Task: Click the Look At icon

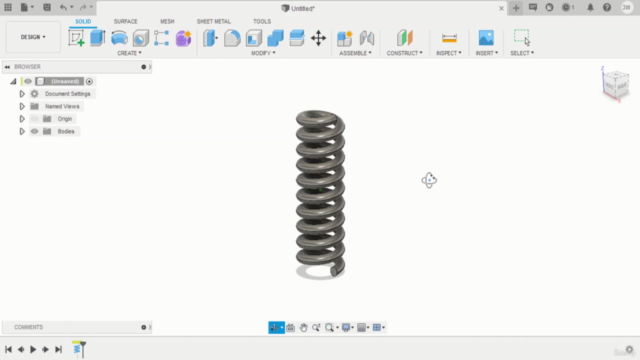Action: click(291, 327)
